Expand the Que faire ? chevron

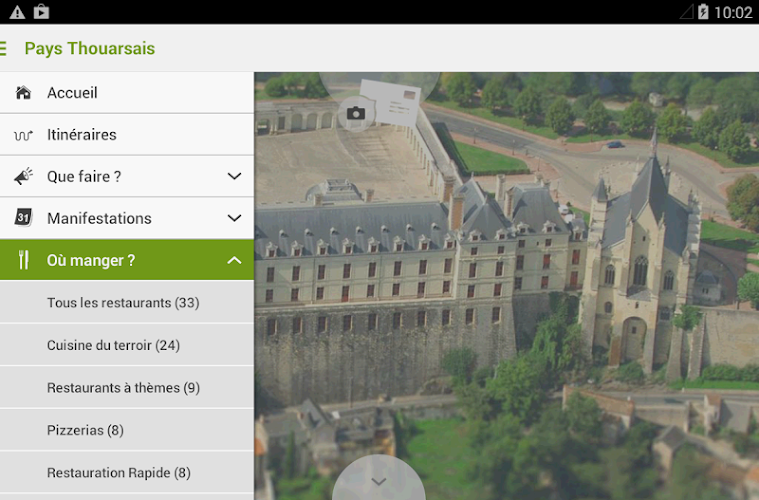pyautogui.click(x=234, y=176)
